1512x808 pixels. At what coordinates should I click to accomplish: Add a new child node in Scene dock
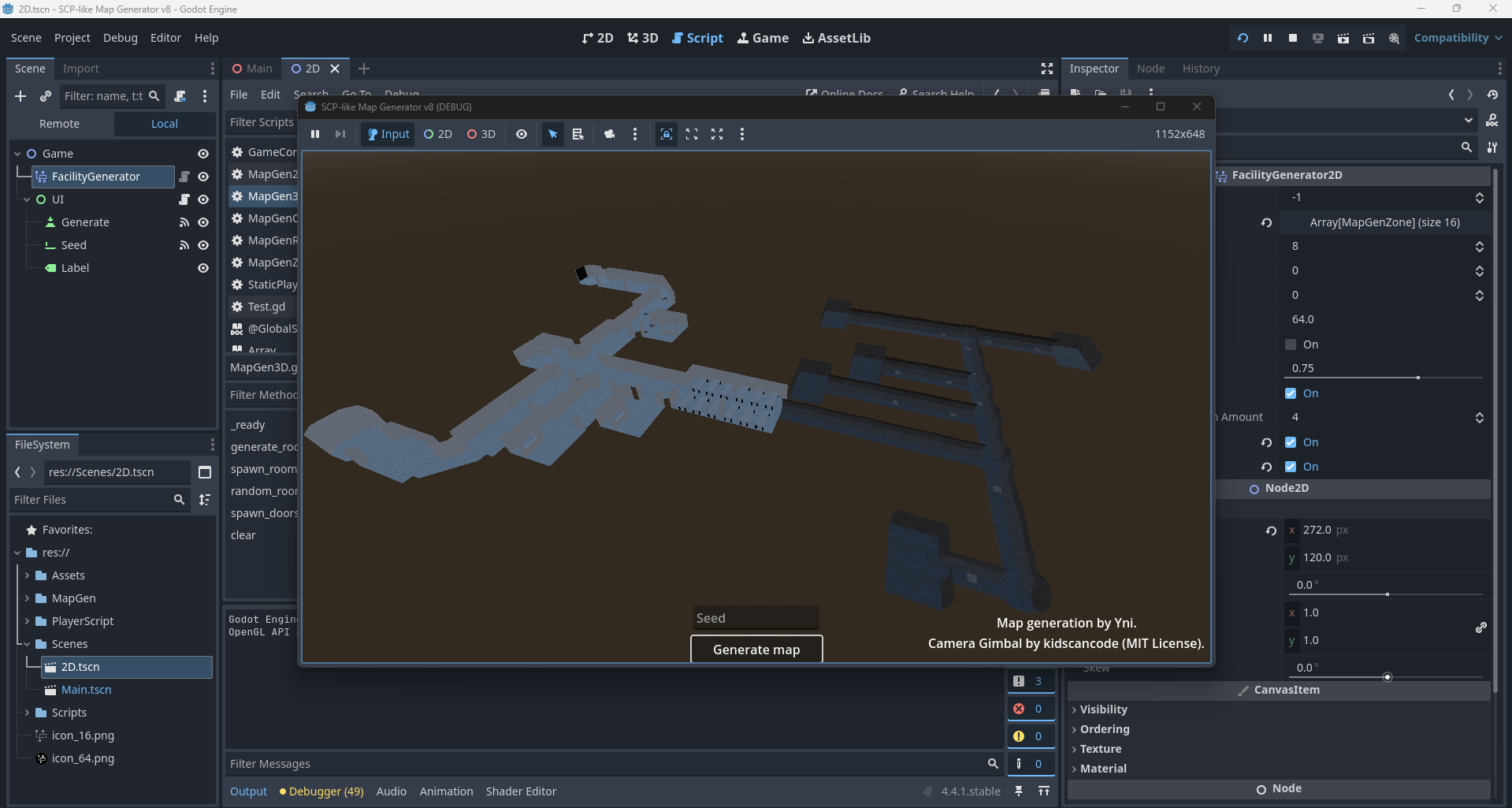coord(20,96)
